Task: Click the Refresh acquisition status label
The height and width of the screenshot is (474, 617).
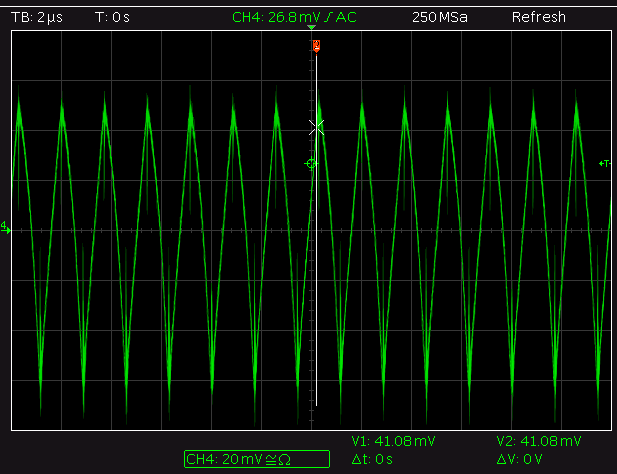Action: [539, 17]
